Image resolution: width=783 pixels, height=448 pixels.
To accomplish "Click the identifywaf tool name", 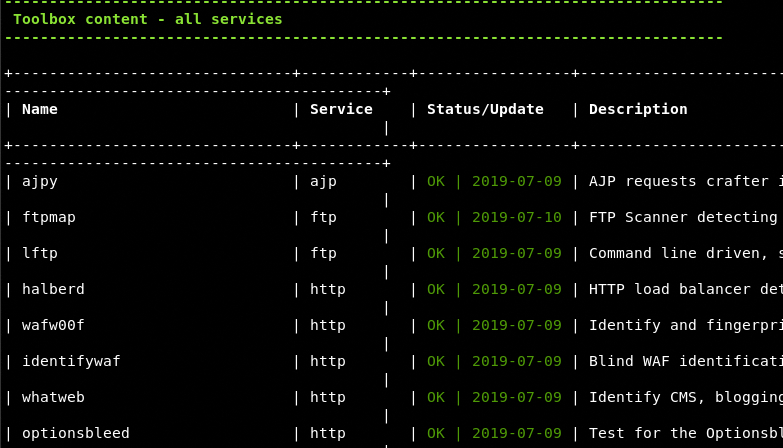I will coord(71,361).
